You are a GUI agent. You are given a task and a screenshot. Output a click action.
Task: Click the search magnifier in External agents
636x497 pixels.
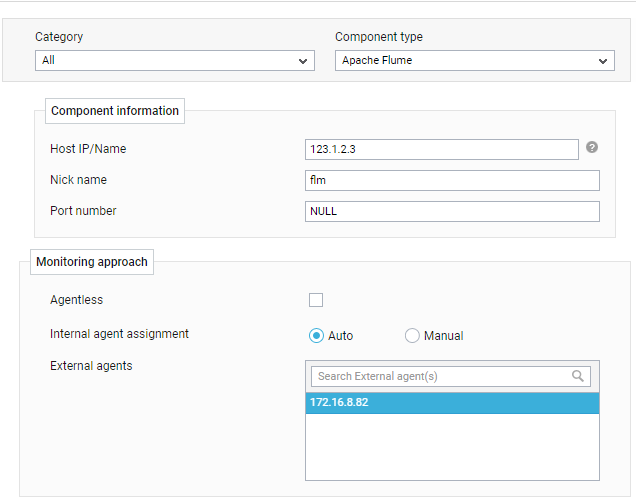coord(578,376)
